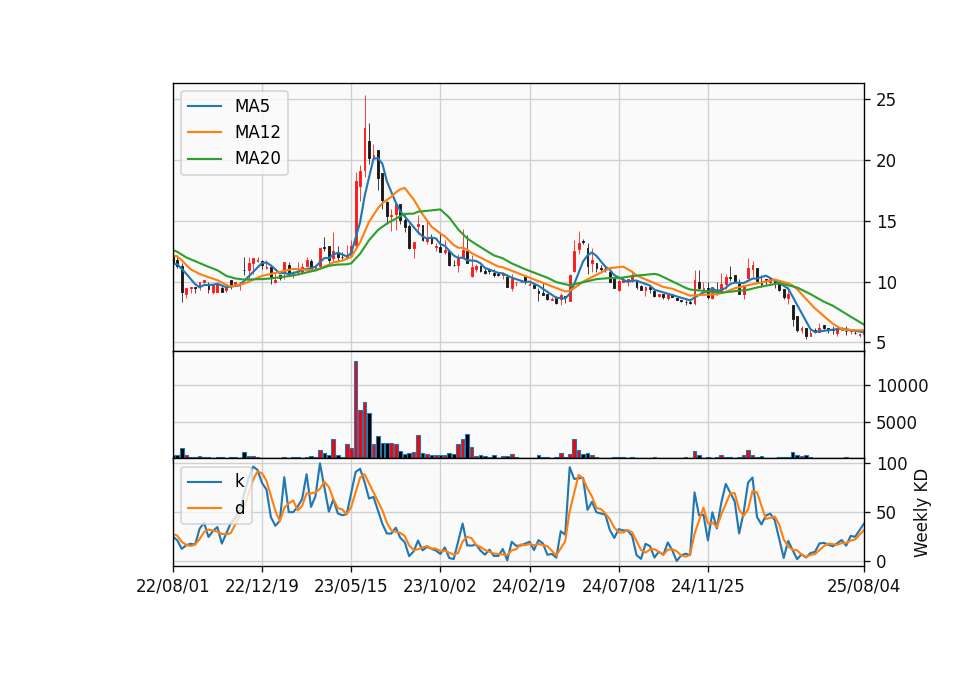Click the 22/08/01 date axis label
The image size is (960, 690).
click(x=173, y=586)
